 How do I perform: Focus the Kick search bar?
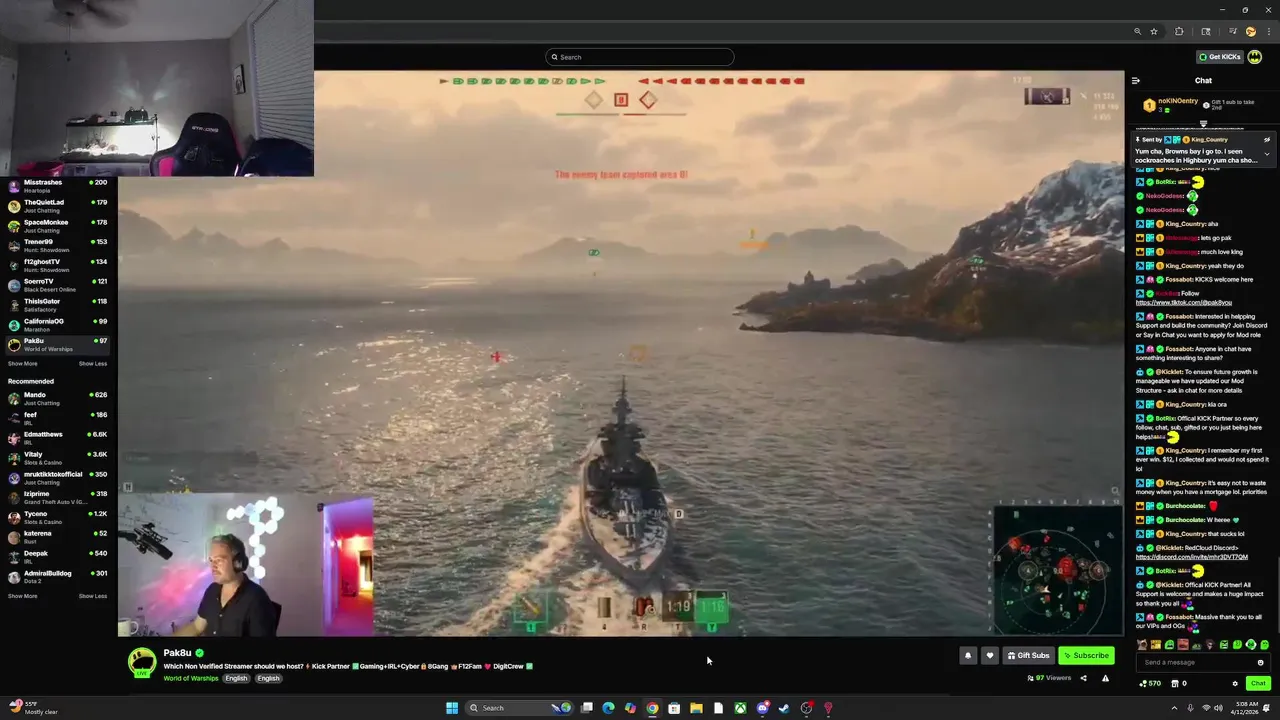[x=640, y=57]
